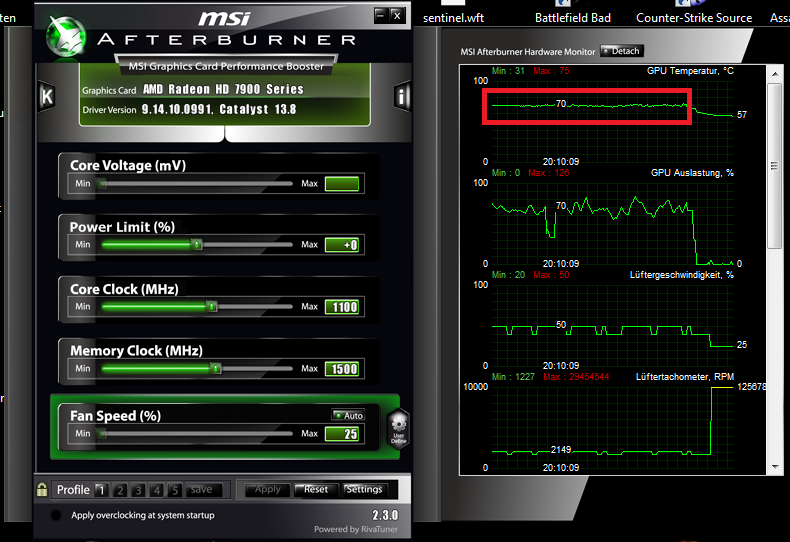Viewport: 790px width, 542px height.
Task: Click the version number 2.3.0
Action: pyautogui.click(x=385, y=515)
